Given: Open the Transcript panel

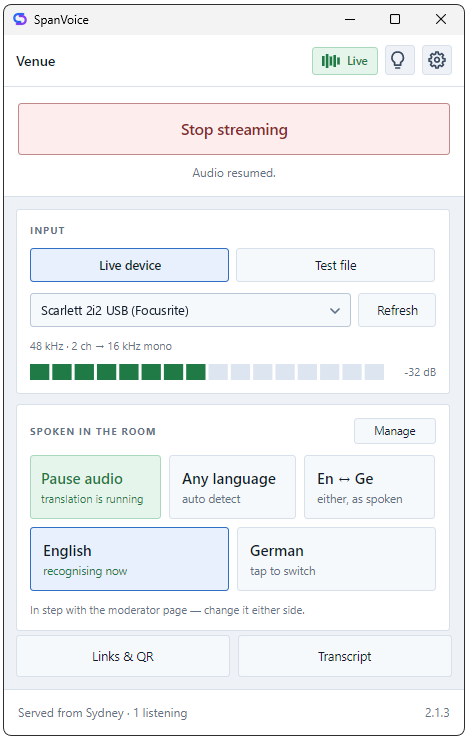Looking at the screenshot, I should 345,656.
